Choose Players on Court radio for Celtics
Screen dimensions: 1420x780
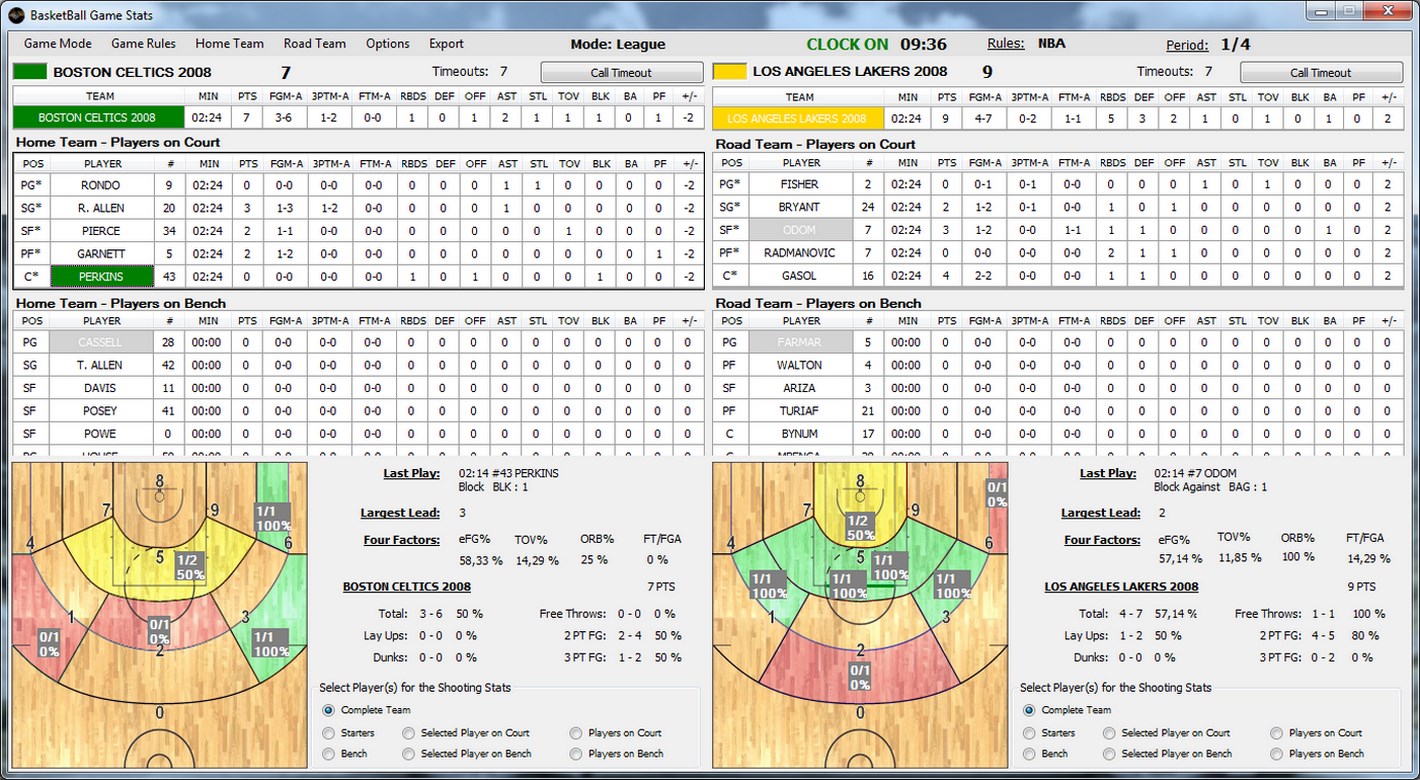coord(576,733)
